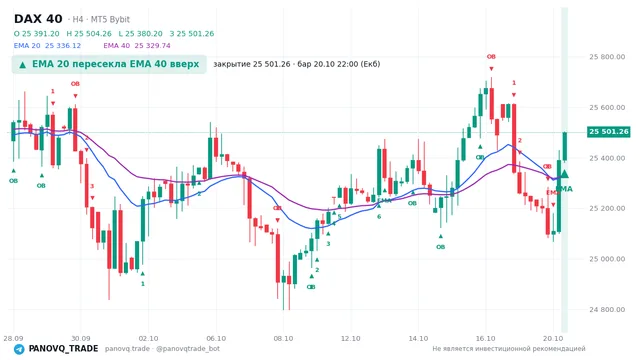Click the low value 'L 25 380.20'

tap(140, 33)
